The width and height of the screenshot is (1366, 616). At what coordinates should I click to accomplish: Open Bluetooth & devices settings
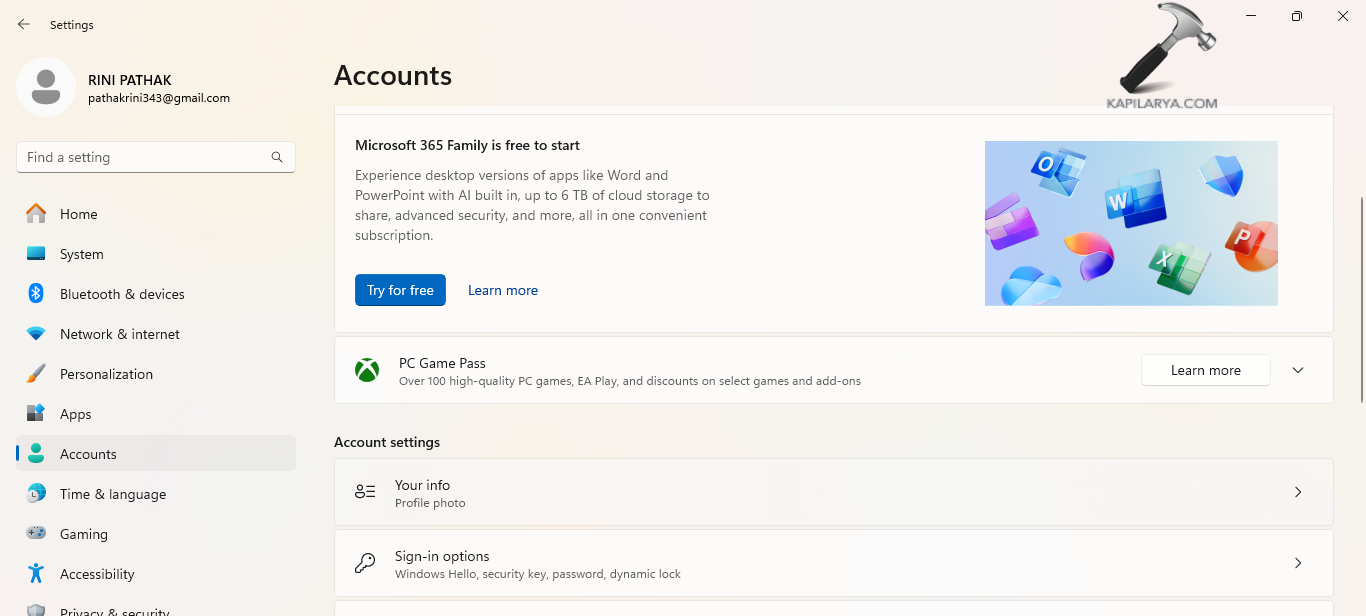122,294
